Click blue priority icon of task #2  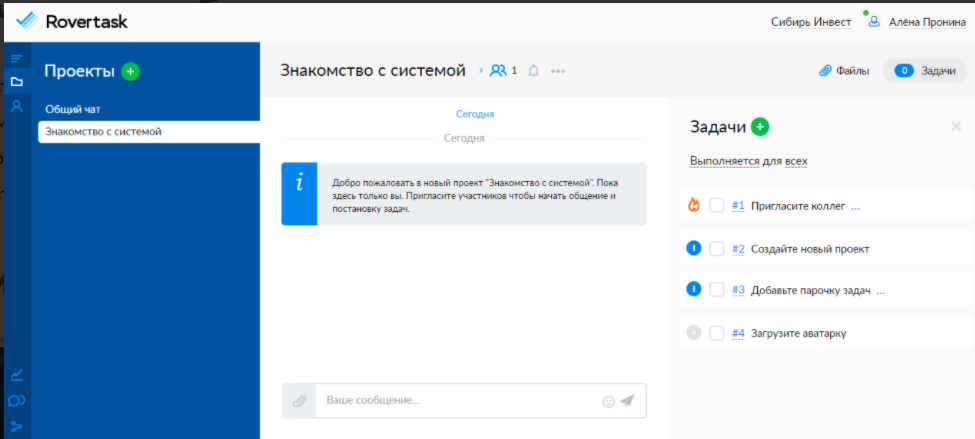694,249
